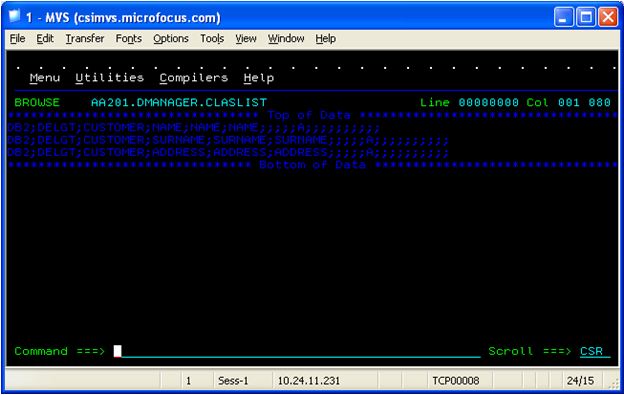Click the session number 1 in status bar
The image size is (624, 395).
coord(188,381)
